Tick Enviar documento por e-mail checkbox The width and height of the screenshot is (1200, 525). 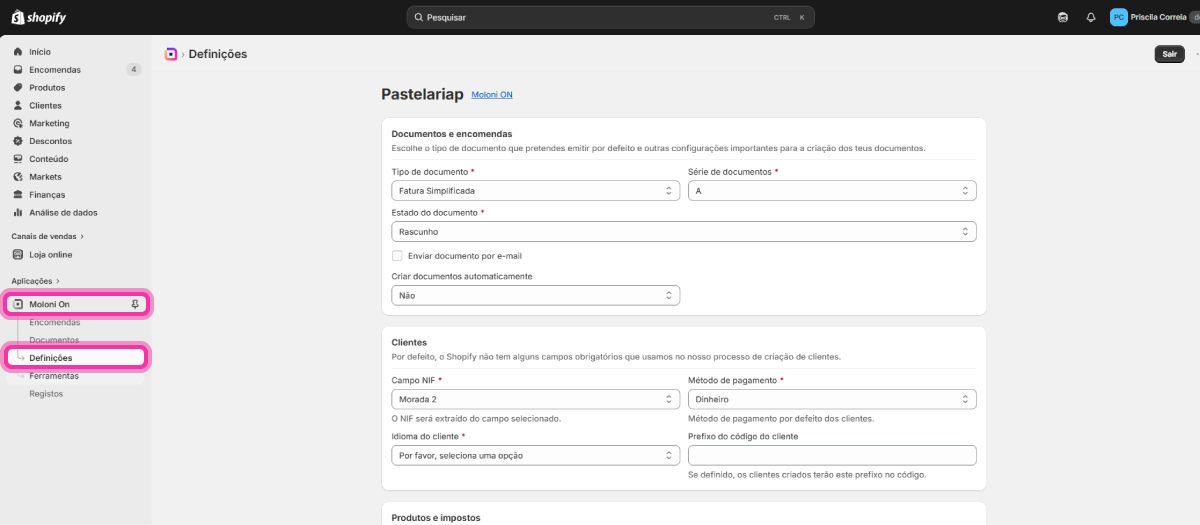tap(397, 256)
